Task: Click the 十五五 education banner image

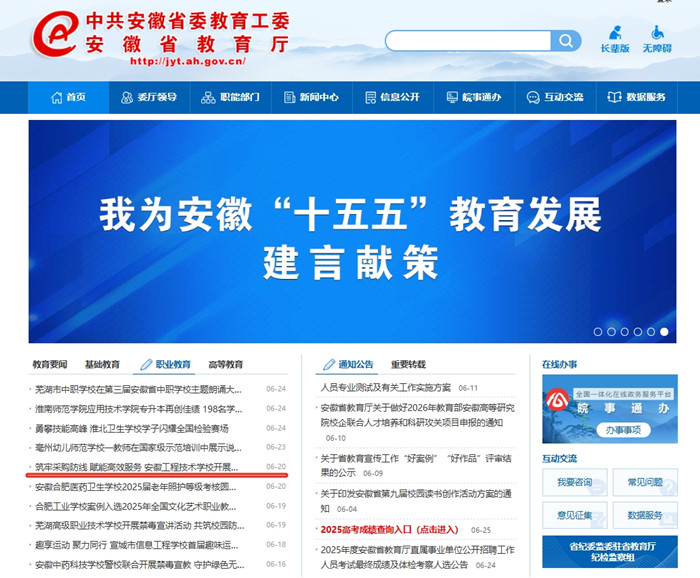Action: click(349, 230)
